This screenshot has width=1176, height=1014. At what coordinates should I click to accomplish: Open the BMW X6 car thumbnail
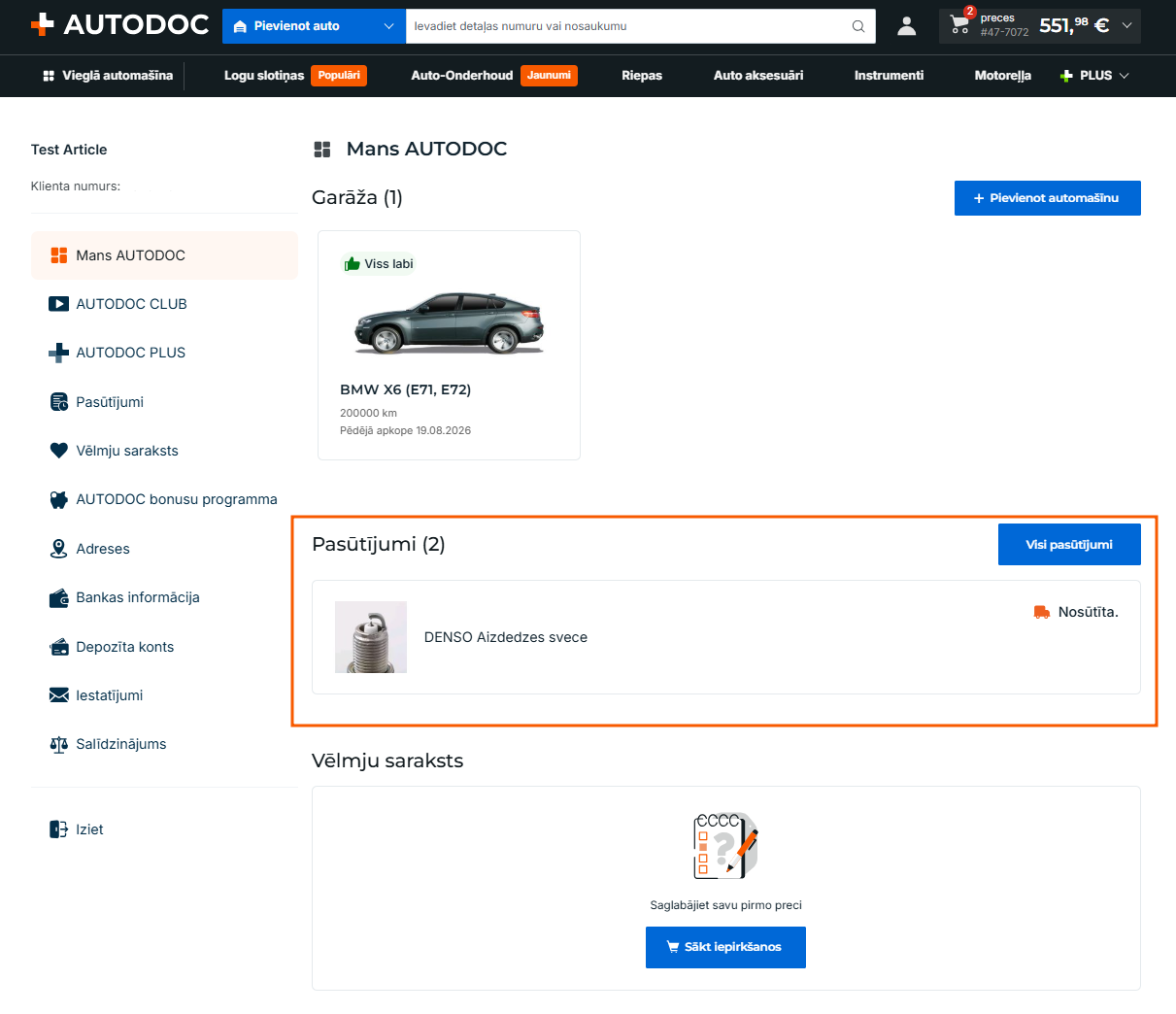pyautogui.click(x=450, y=323)
